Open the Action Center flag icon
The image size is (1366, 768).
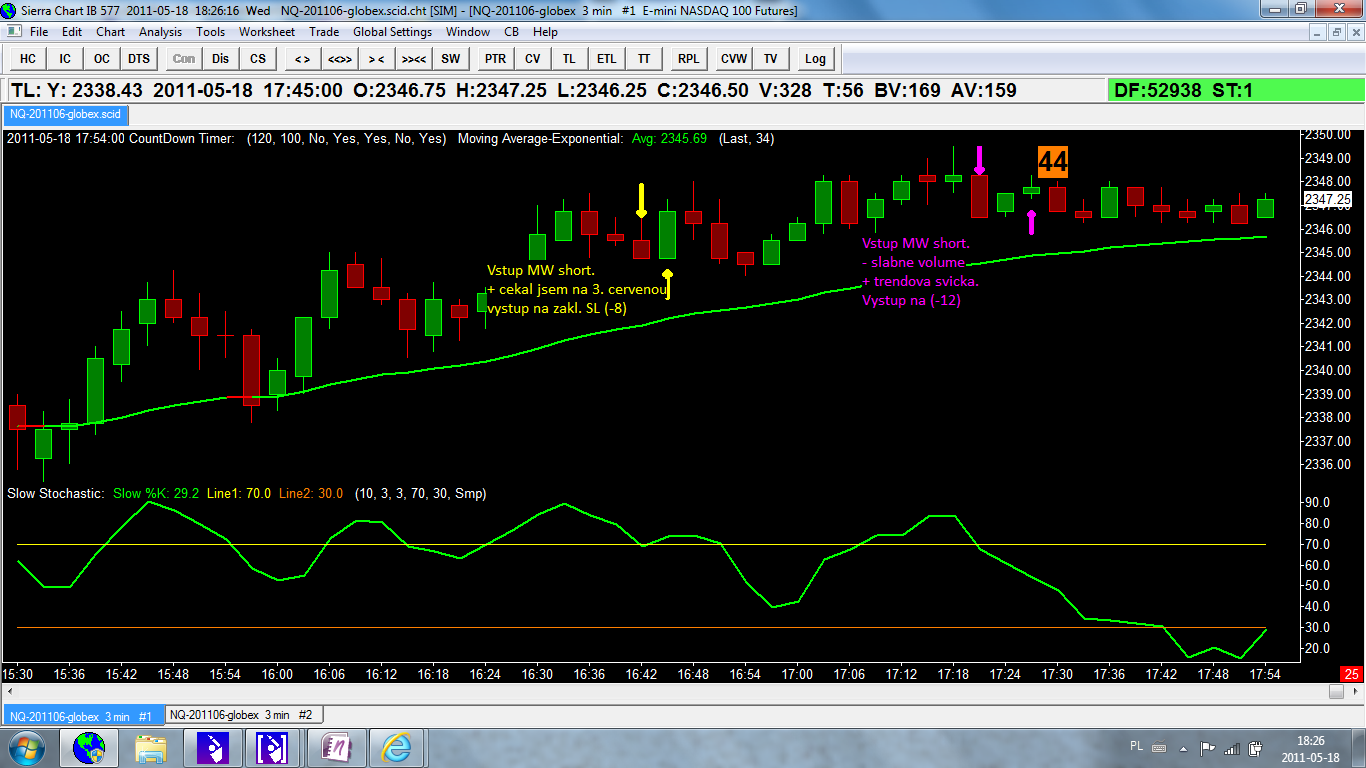coord(1209,748)
